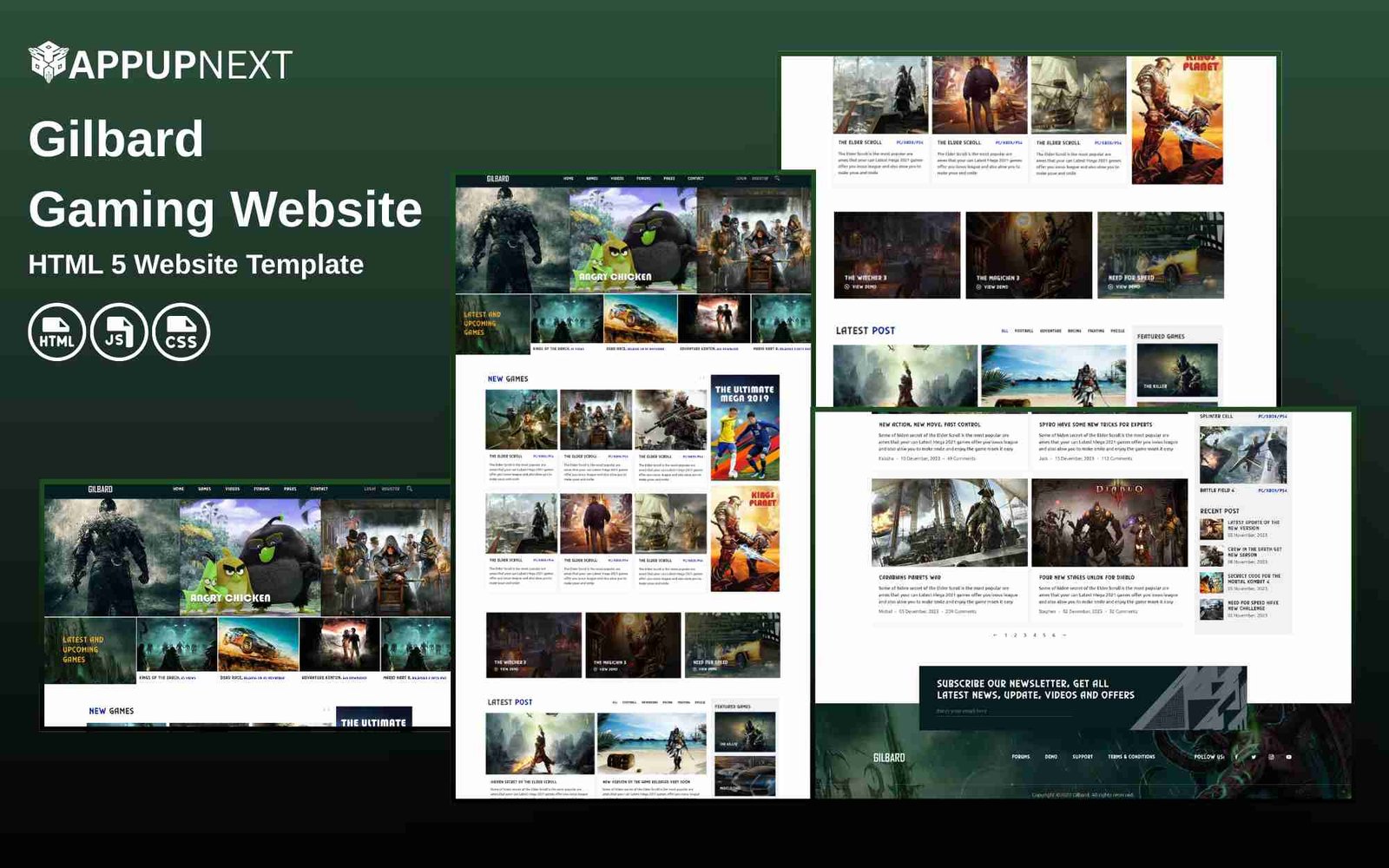1389x868 pixels.
Task: Select Home in small homepage preview navbar
Action: [178, 489]
